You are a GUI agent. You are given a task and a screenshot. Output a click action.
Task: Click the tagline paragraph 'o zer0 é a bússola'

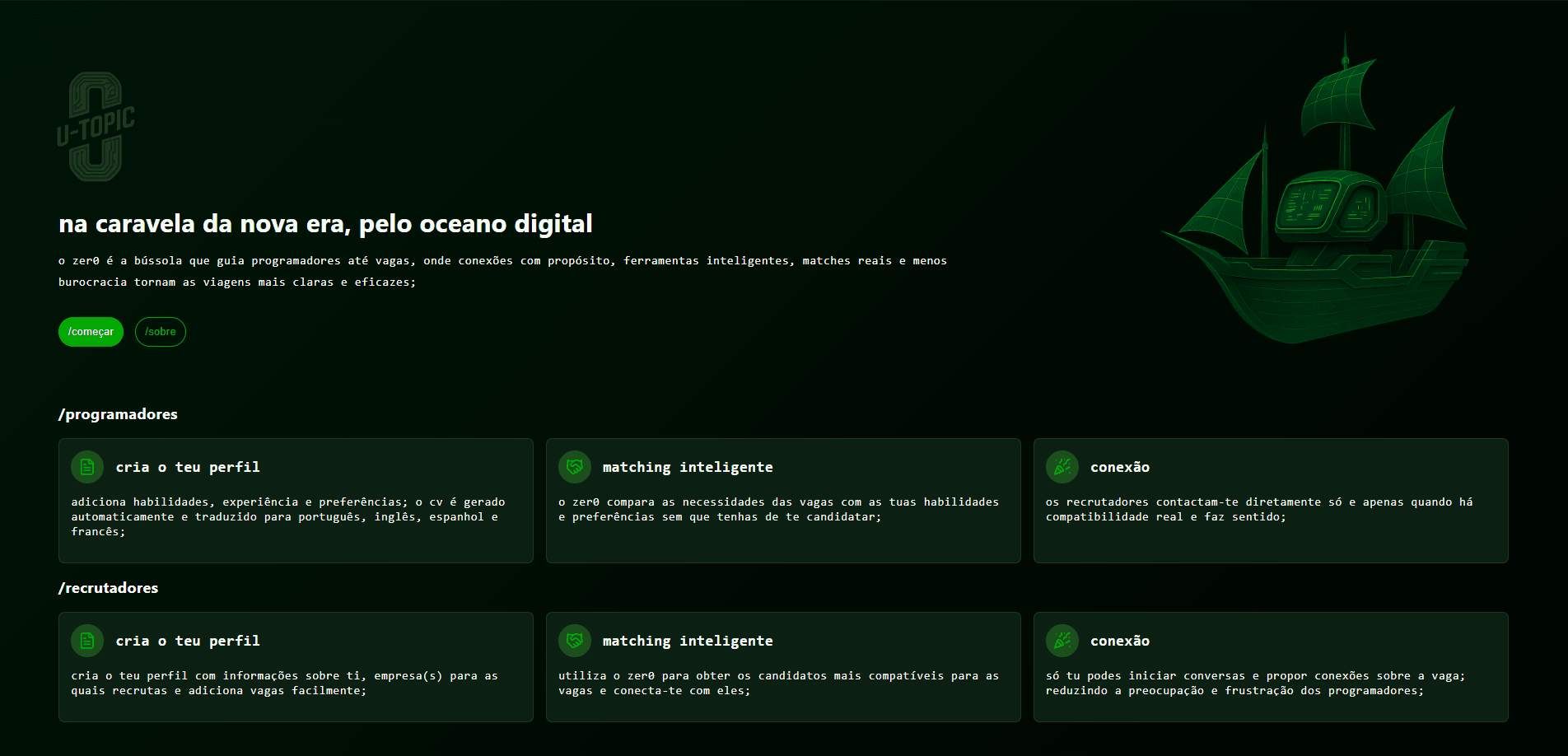coord(502,271)
